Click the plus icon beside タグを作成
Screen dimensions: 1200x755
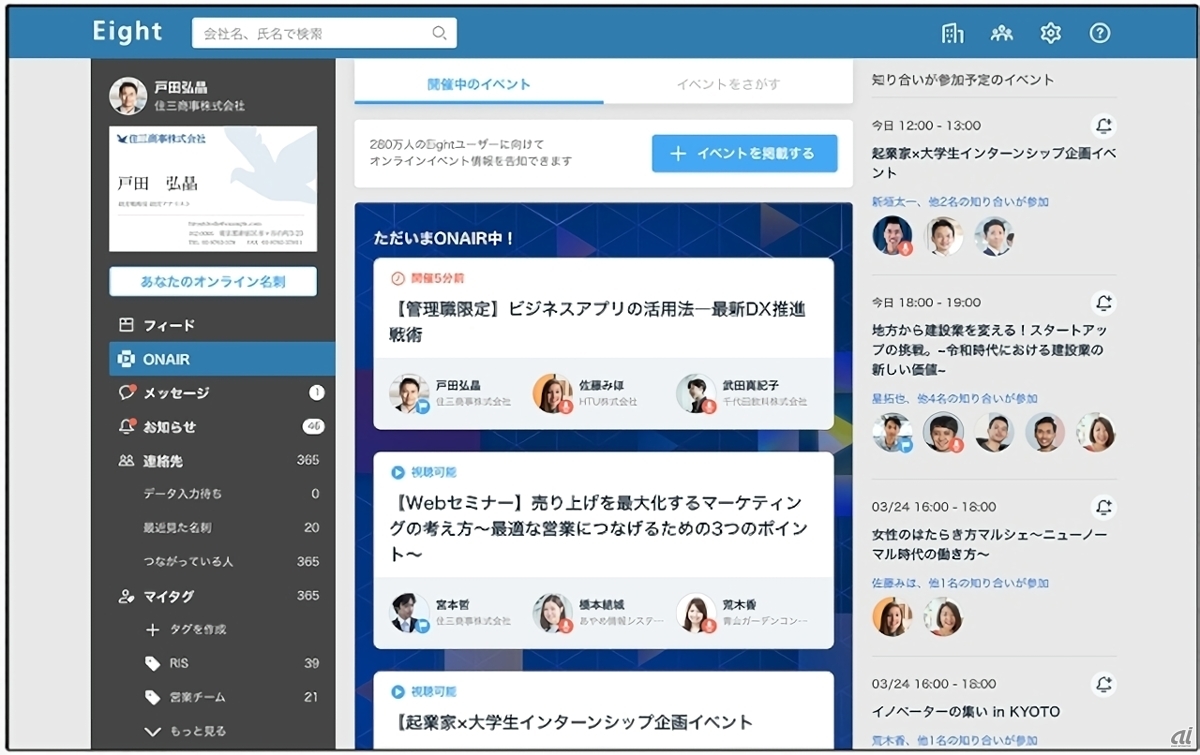tap(152, 630)
